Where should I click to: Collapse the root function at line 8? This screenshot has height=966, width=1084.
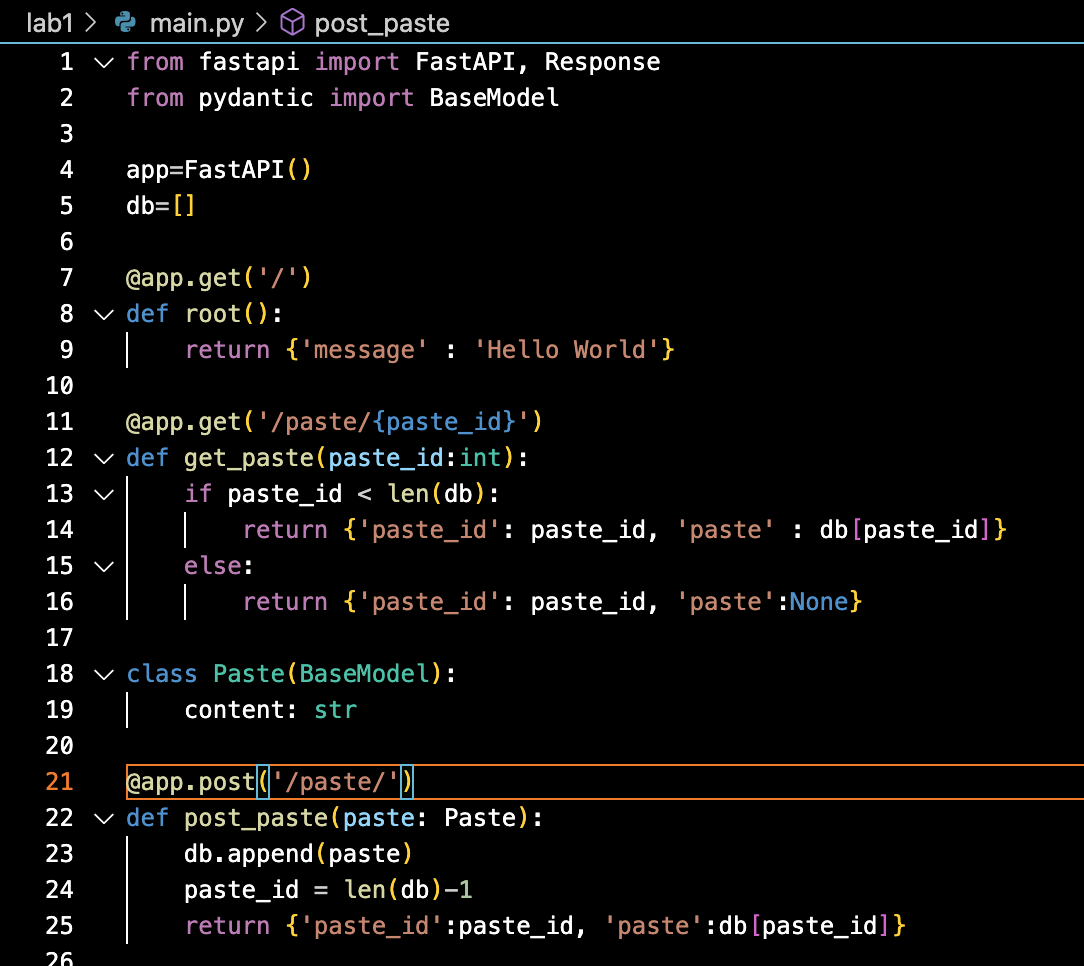(104, 315)
